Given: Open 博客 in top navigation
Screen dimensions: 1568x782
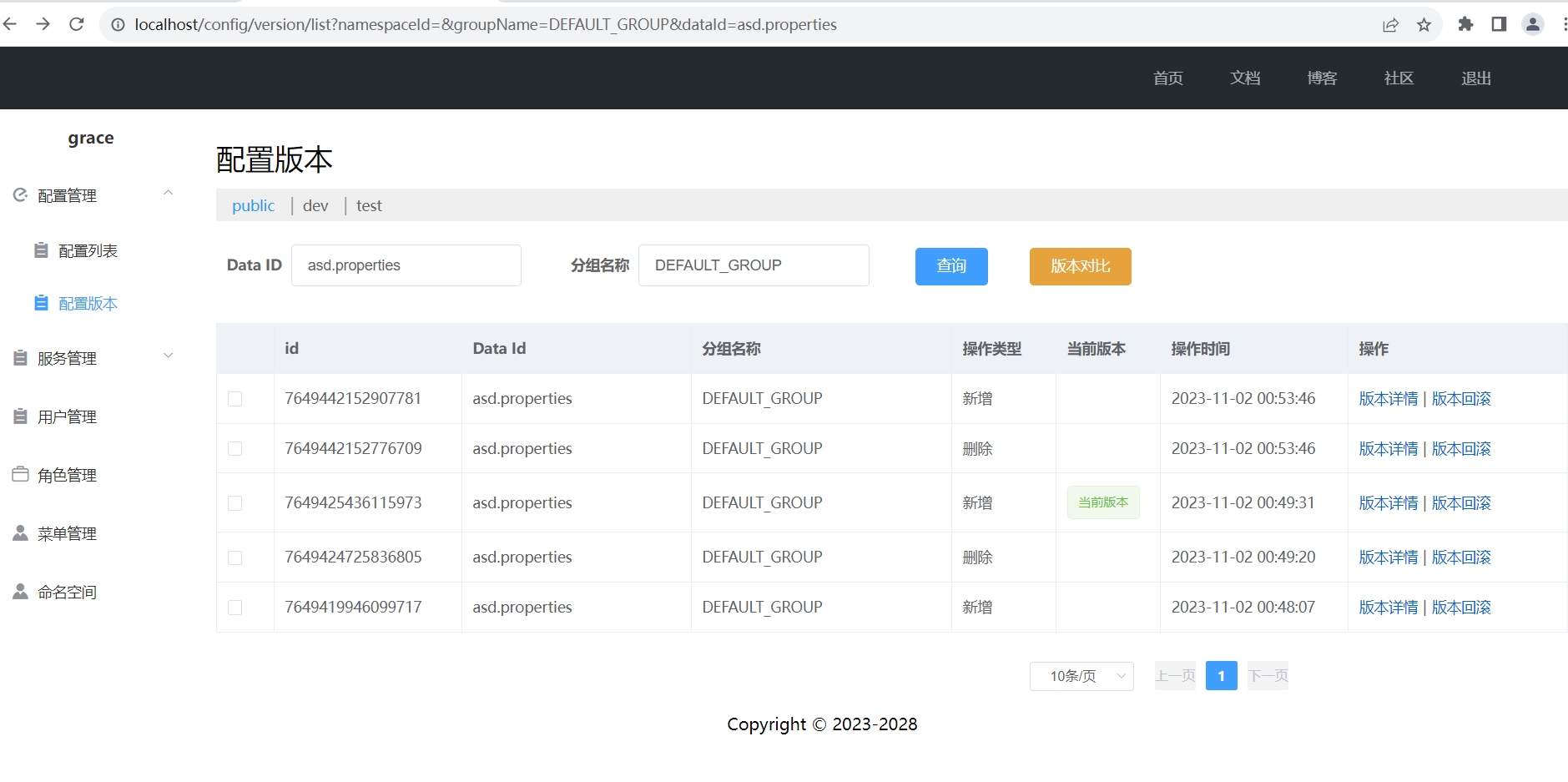Looking at the screenshot, I should coord(1322,78).
